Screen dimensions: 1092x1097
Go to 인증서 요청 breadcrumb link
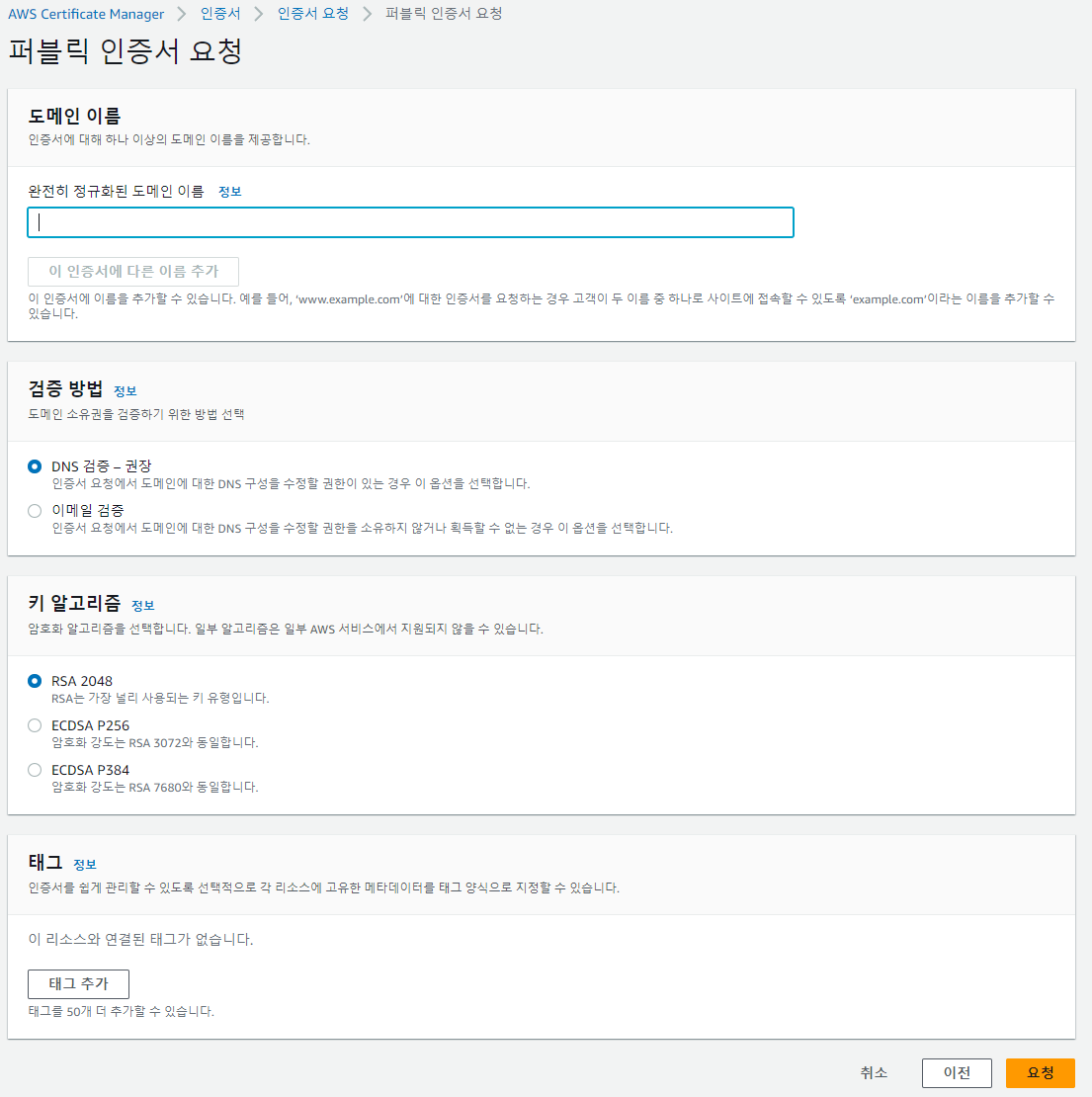[312, 14]
